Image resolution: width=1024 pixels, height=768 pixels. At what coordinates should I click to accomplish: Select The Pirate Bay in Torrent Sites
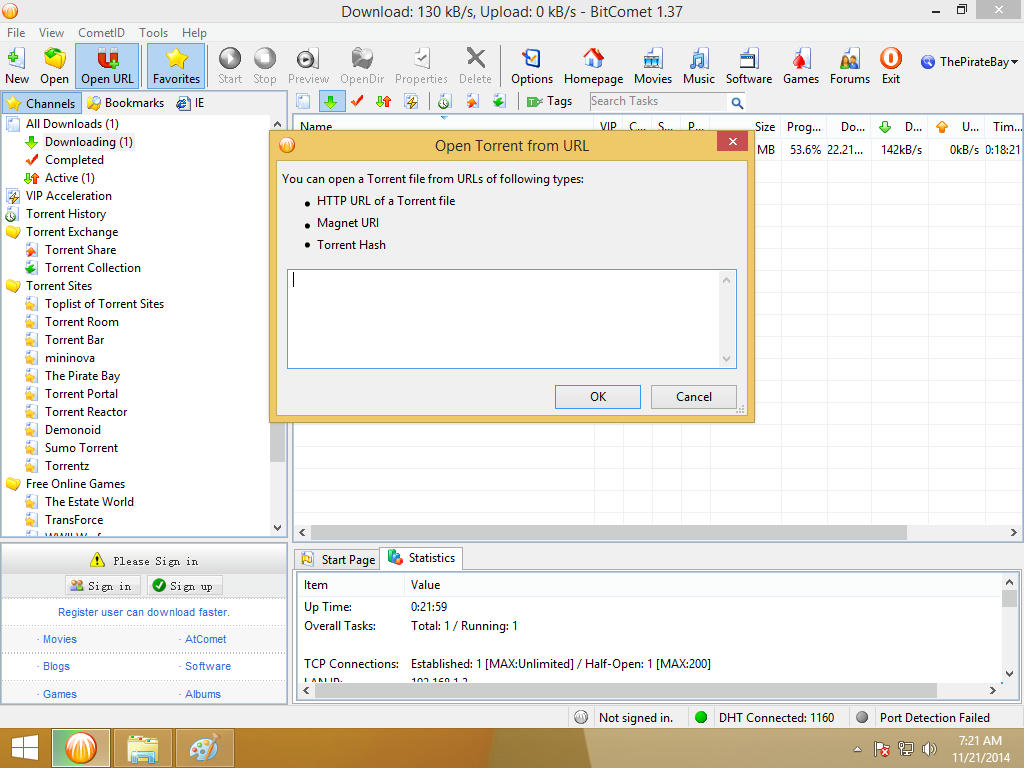click(82, 376)
